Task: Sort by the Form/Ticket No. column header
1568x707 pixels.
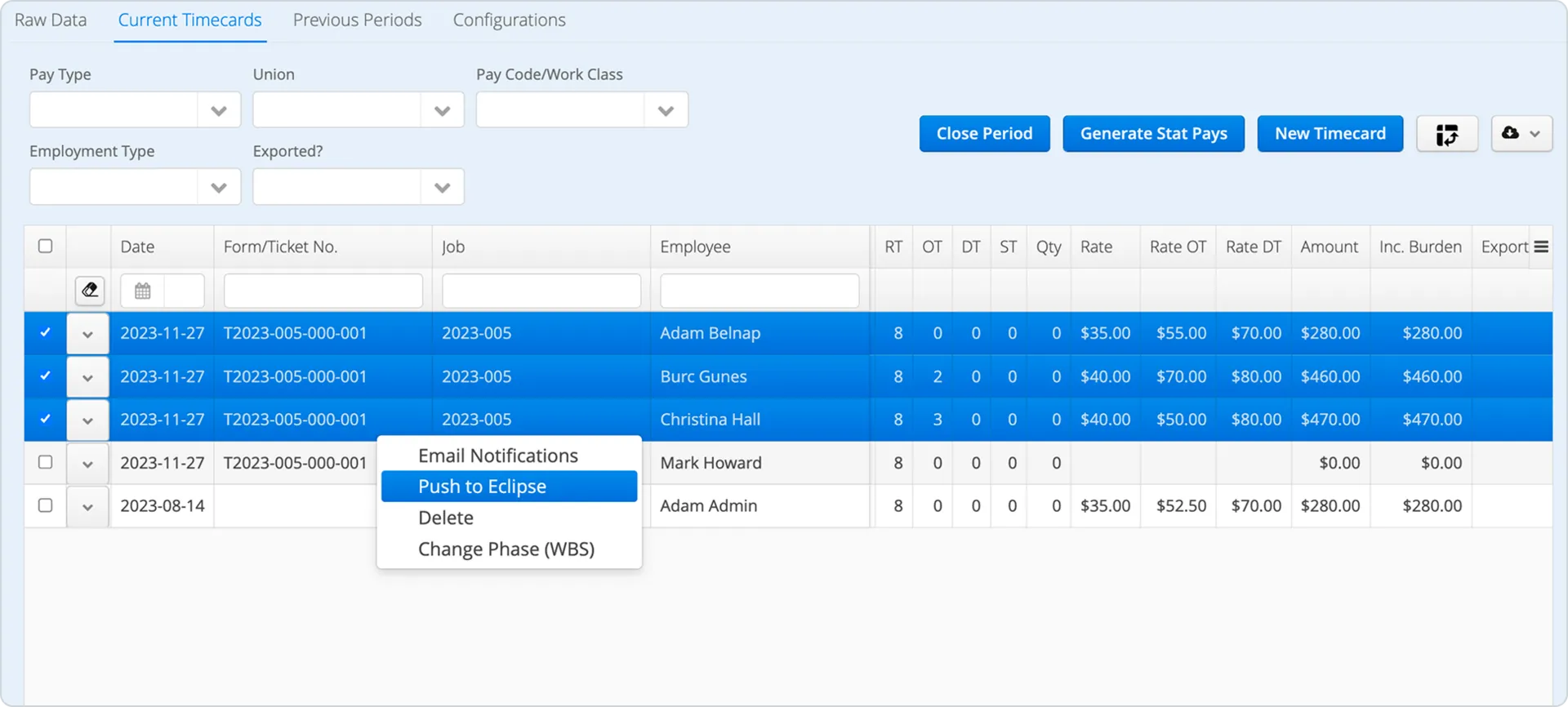Action: [x=323, y=247]
